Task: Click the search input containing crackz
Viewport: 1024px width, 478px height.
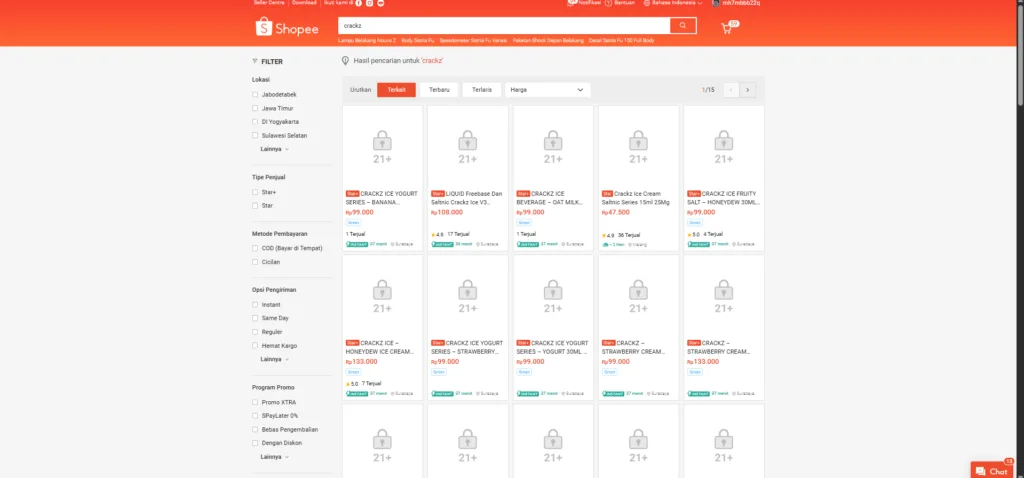Action: click(504, 25)
